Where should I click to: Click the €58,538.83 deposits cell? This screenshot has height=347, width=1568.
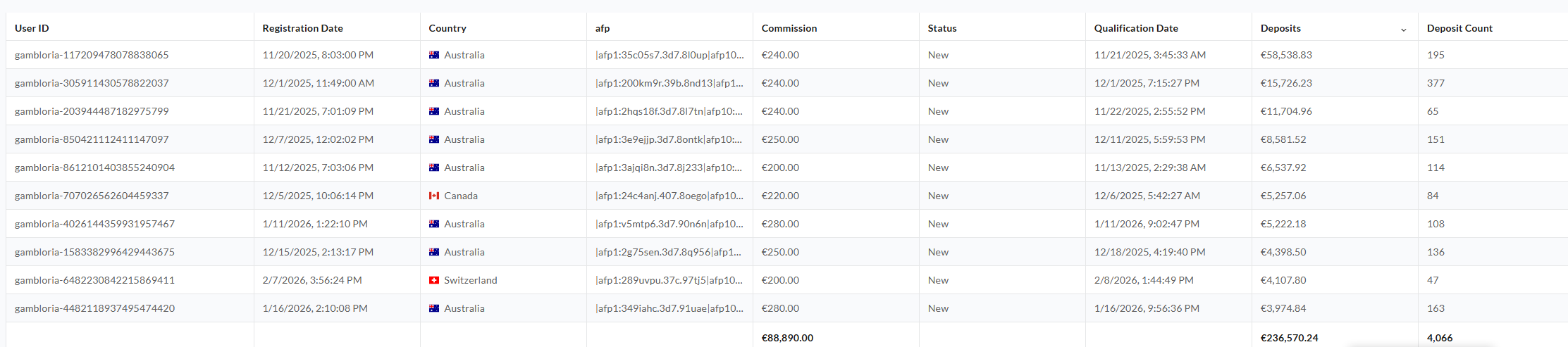(x=1286, y=55)
